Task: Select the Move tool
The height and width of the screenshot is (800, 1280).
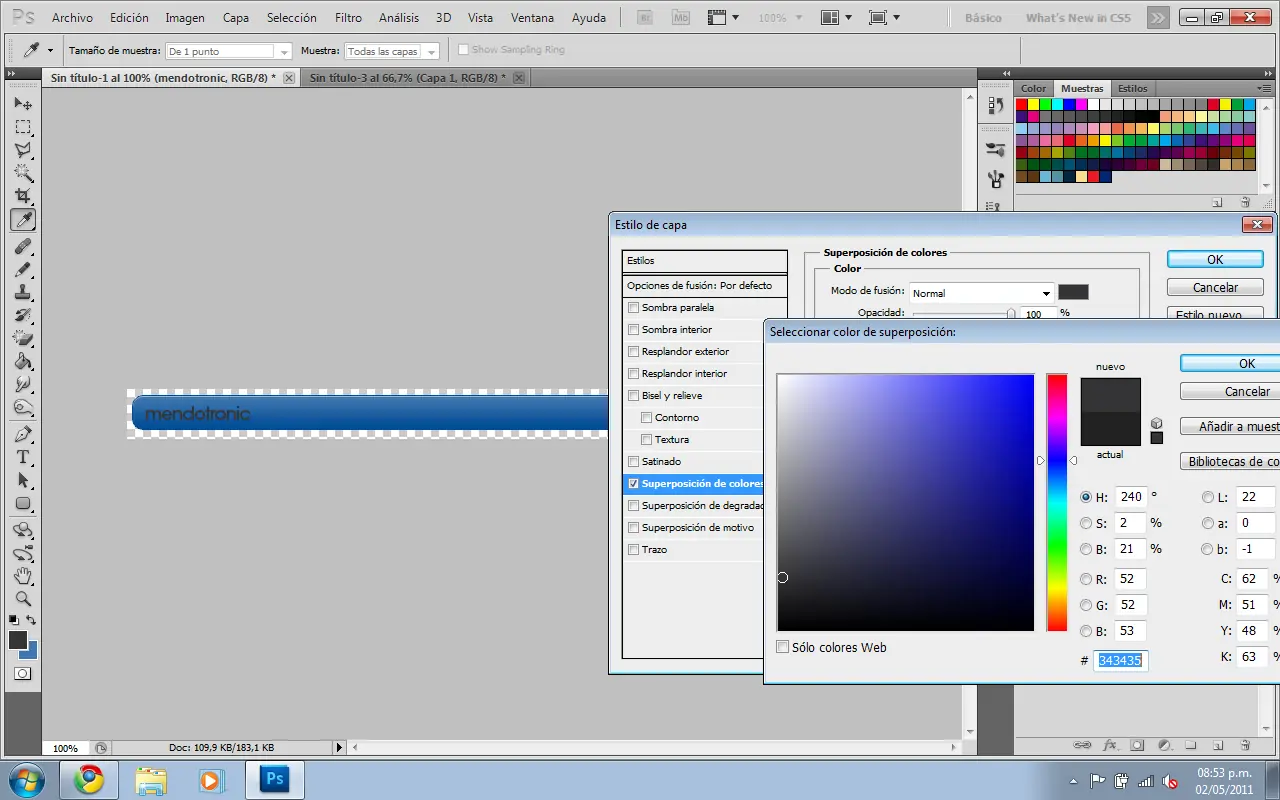Action: 22,104
